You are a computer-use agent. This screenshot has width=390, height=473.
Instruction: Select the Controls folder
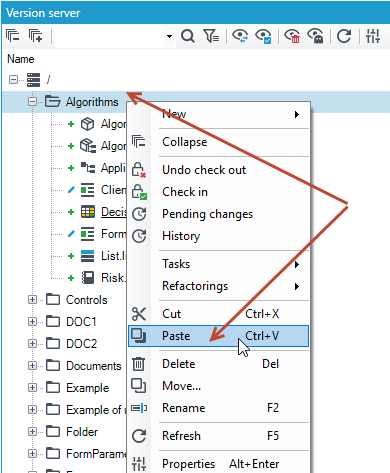coord(86,300)
